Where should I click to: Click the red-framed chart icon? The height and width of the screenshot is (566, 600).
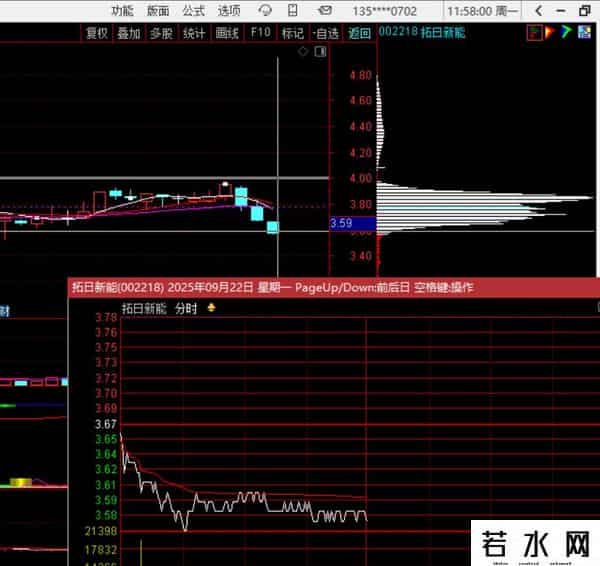pos(534,33)
